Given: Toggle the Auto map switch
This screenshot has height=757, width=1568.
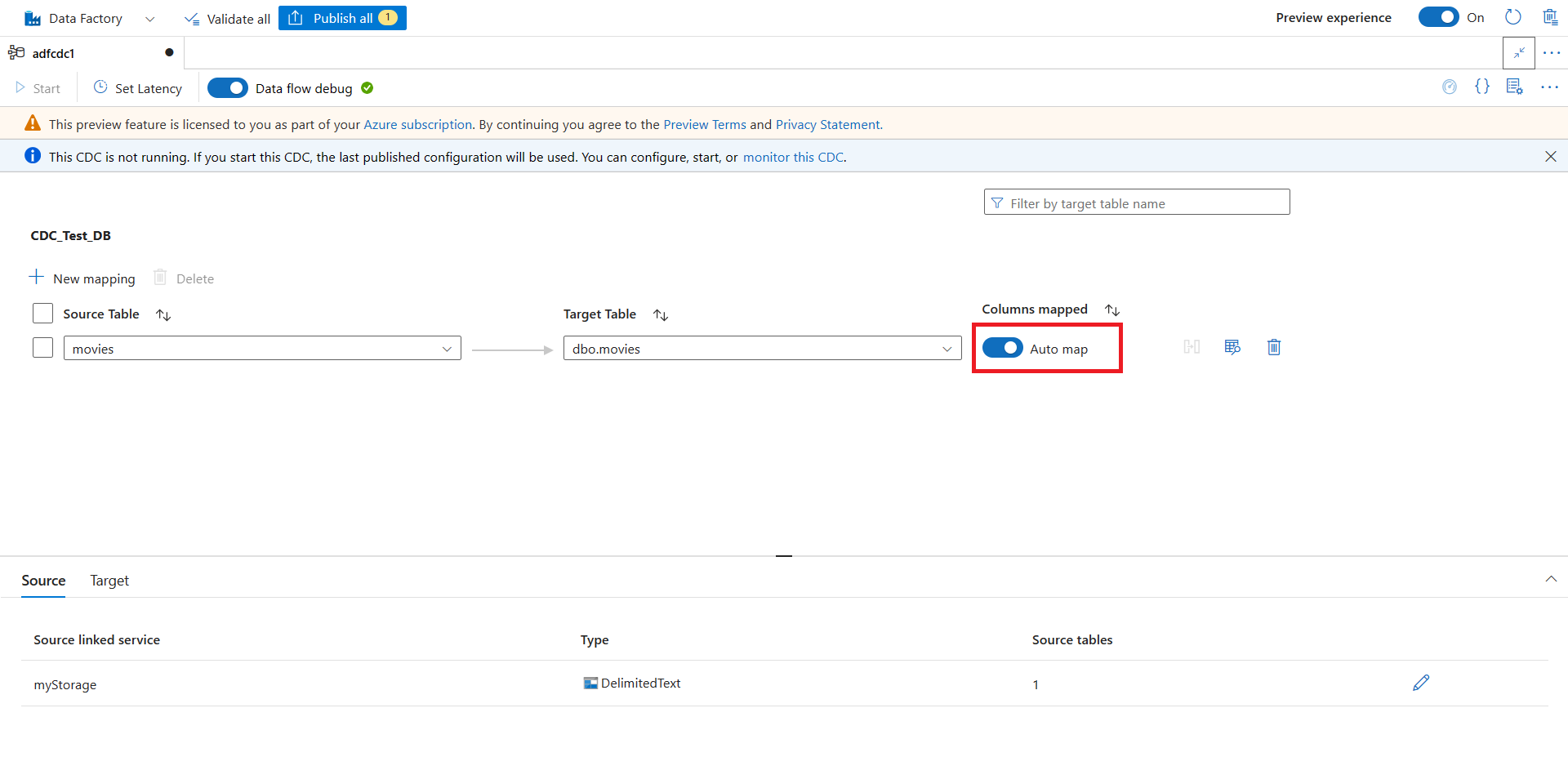Looking at the screenshot, I should [1003, 348].
